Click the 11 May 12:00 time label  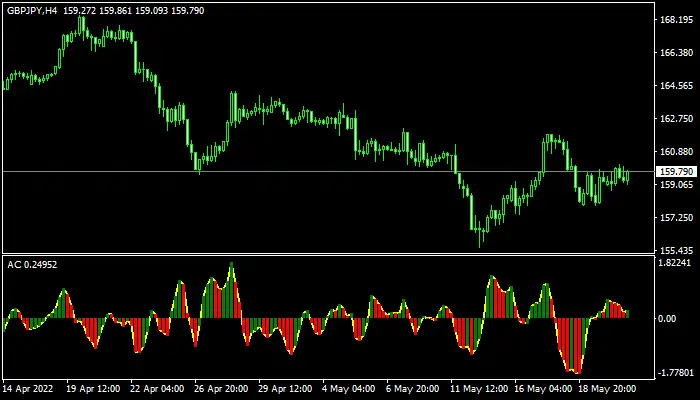click(x=479, y=388)
